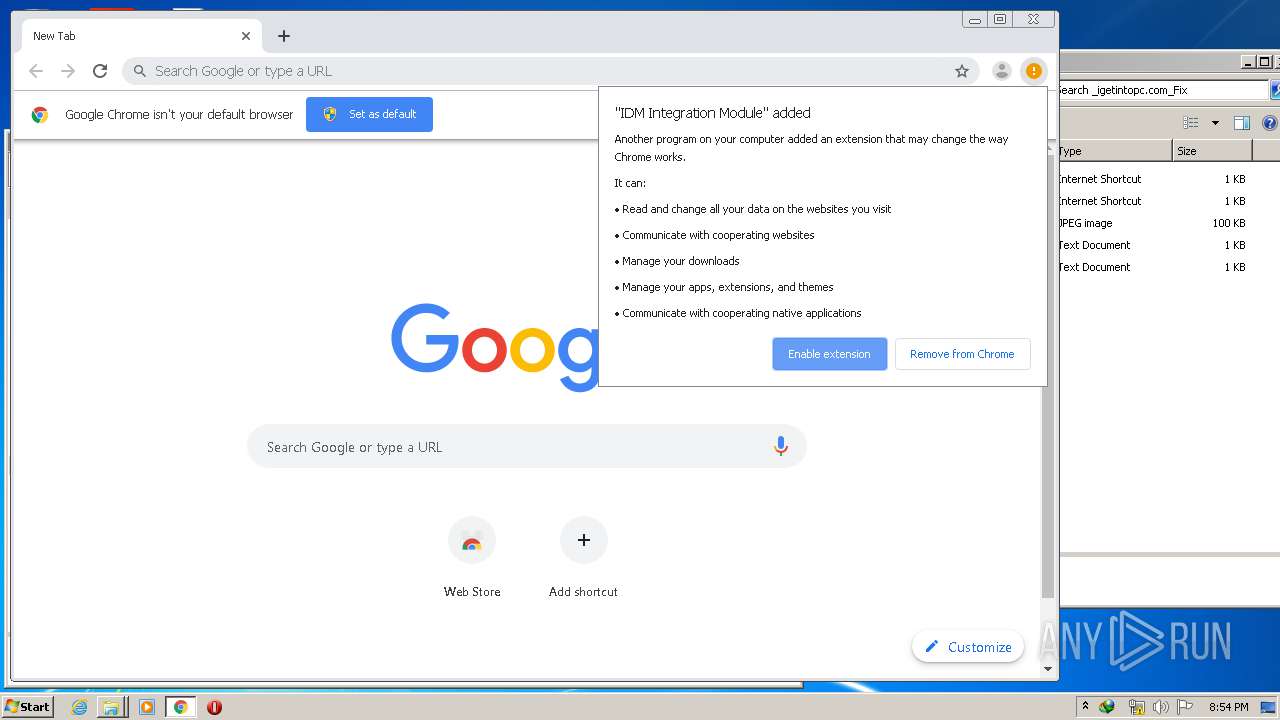The width and height of the screenshot is (1280, 720).
Task: Open Windows Media Player taskbar icon
Action: coord(147,707)
